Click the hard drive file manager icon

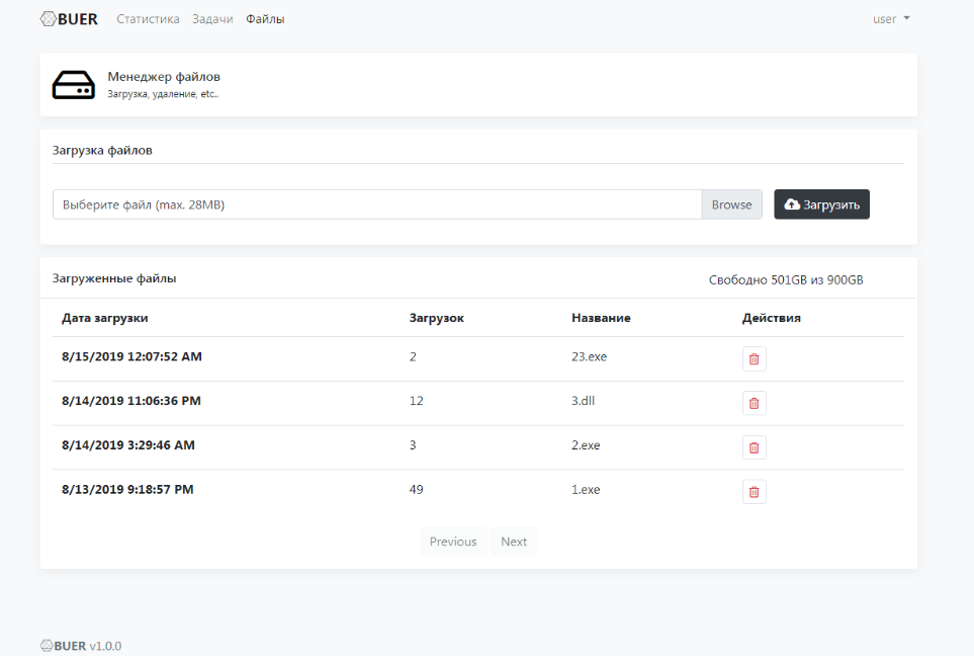73,84
